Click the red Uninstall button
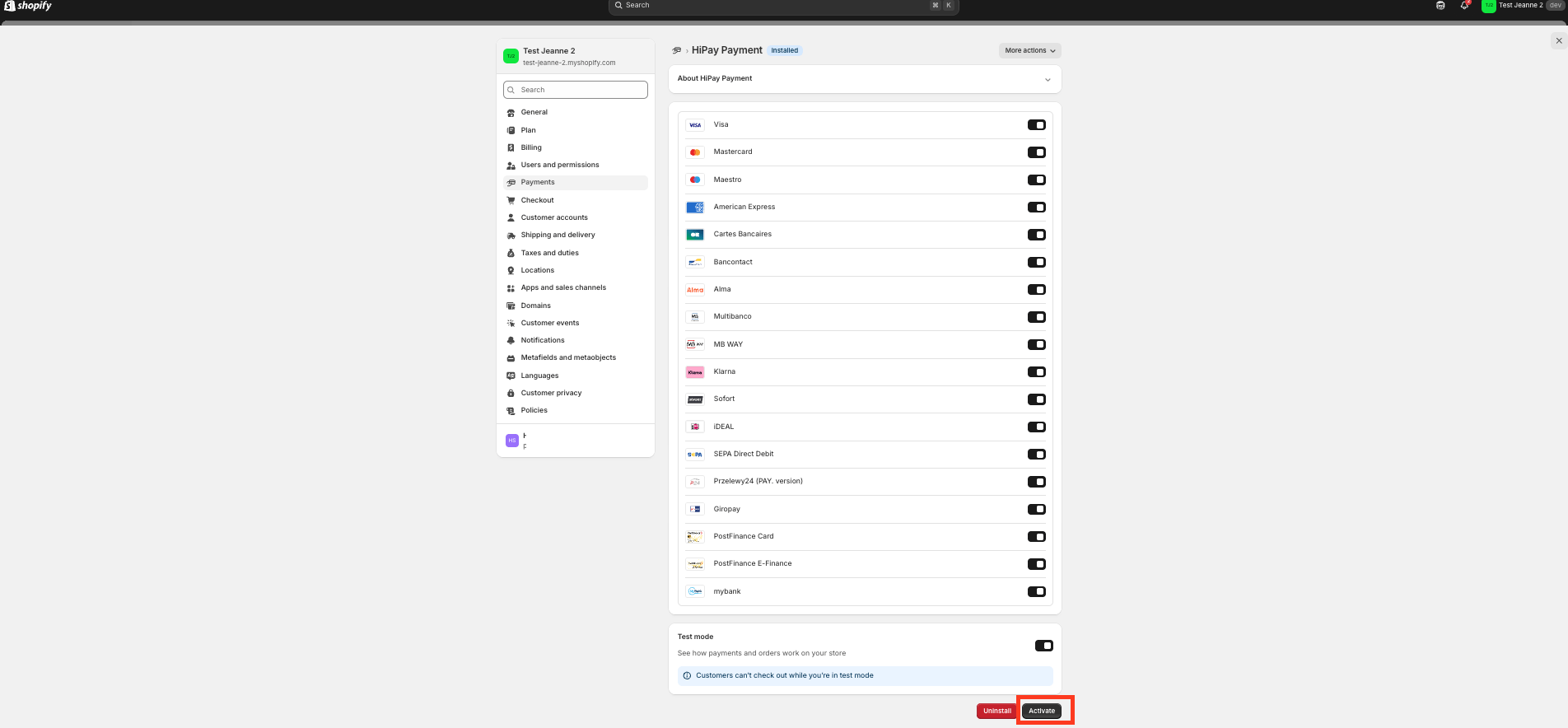The image size is (1568, 728). 997,711
